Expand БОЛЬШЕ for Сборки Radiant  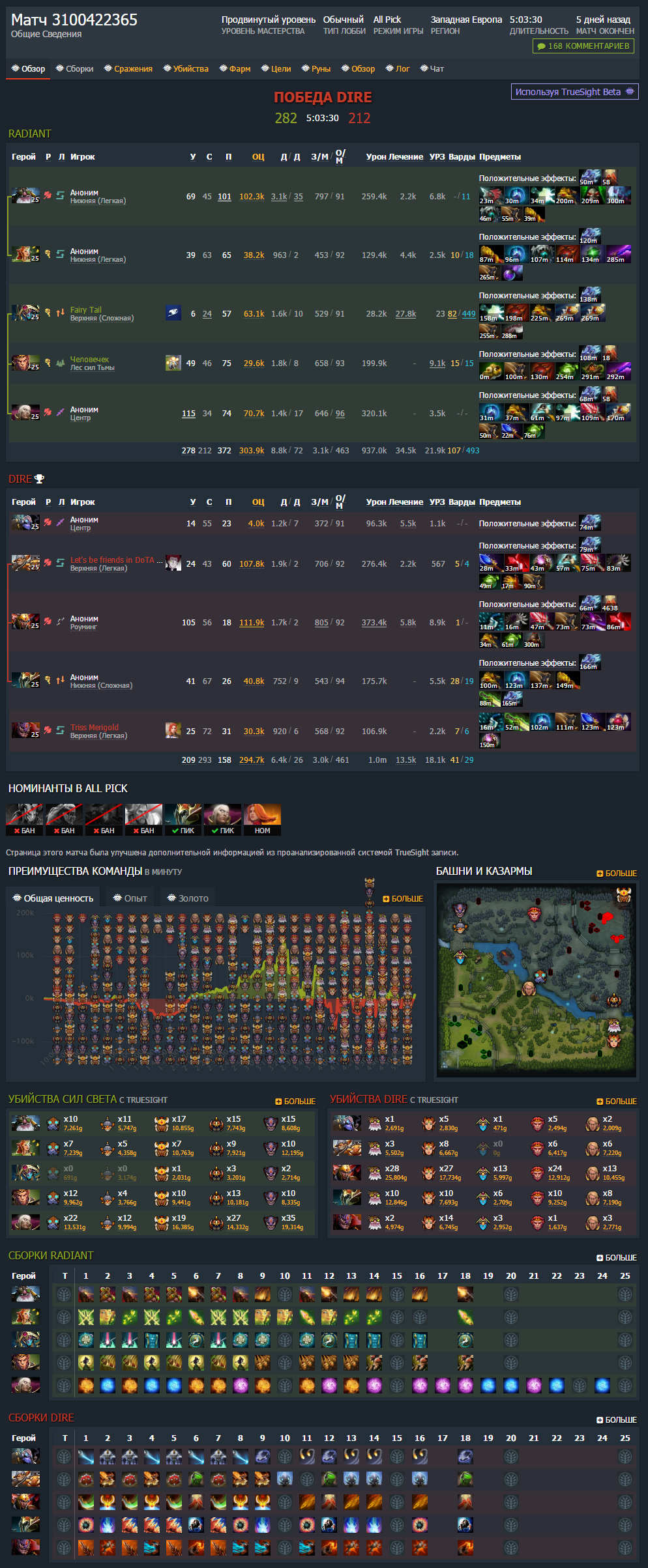[x=617, y=1257]
